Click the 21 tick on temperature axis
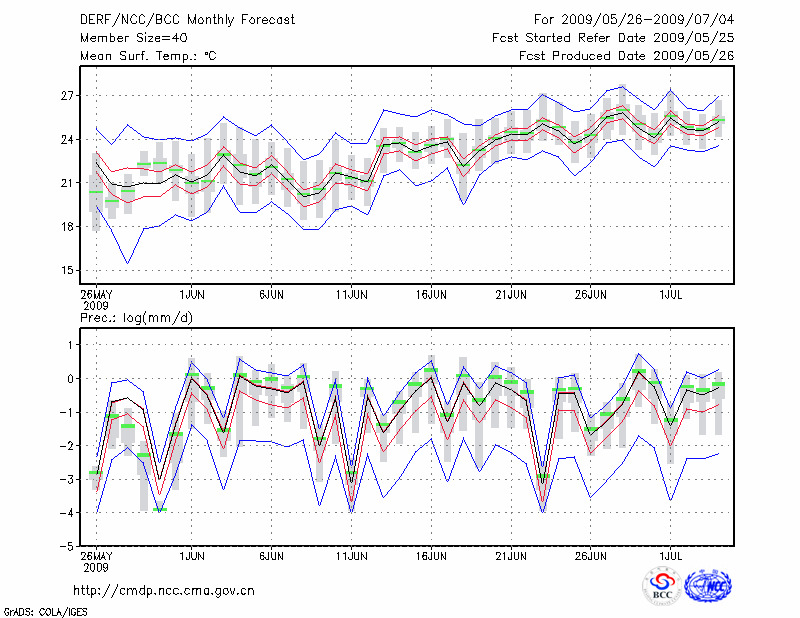 tap(68, 183)
